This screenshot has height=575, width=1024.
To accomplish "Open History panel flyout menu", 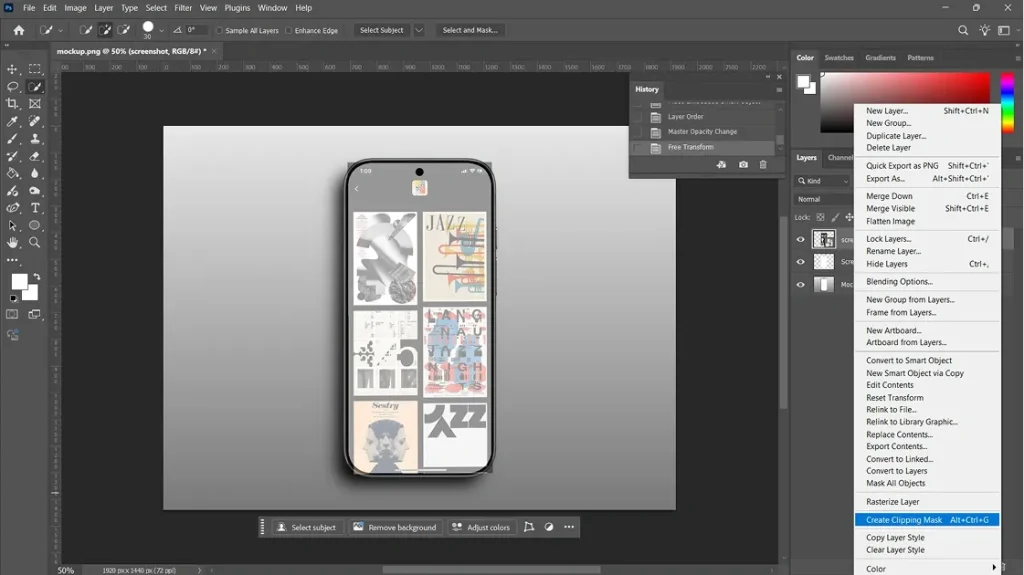I will point(779,90).
